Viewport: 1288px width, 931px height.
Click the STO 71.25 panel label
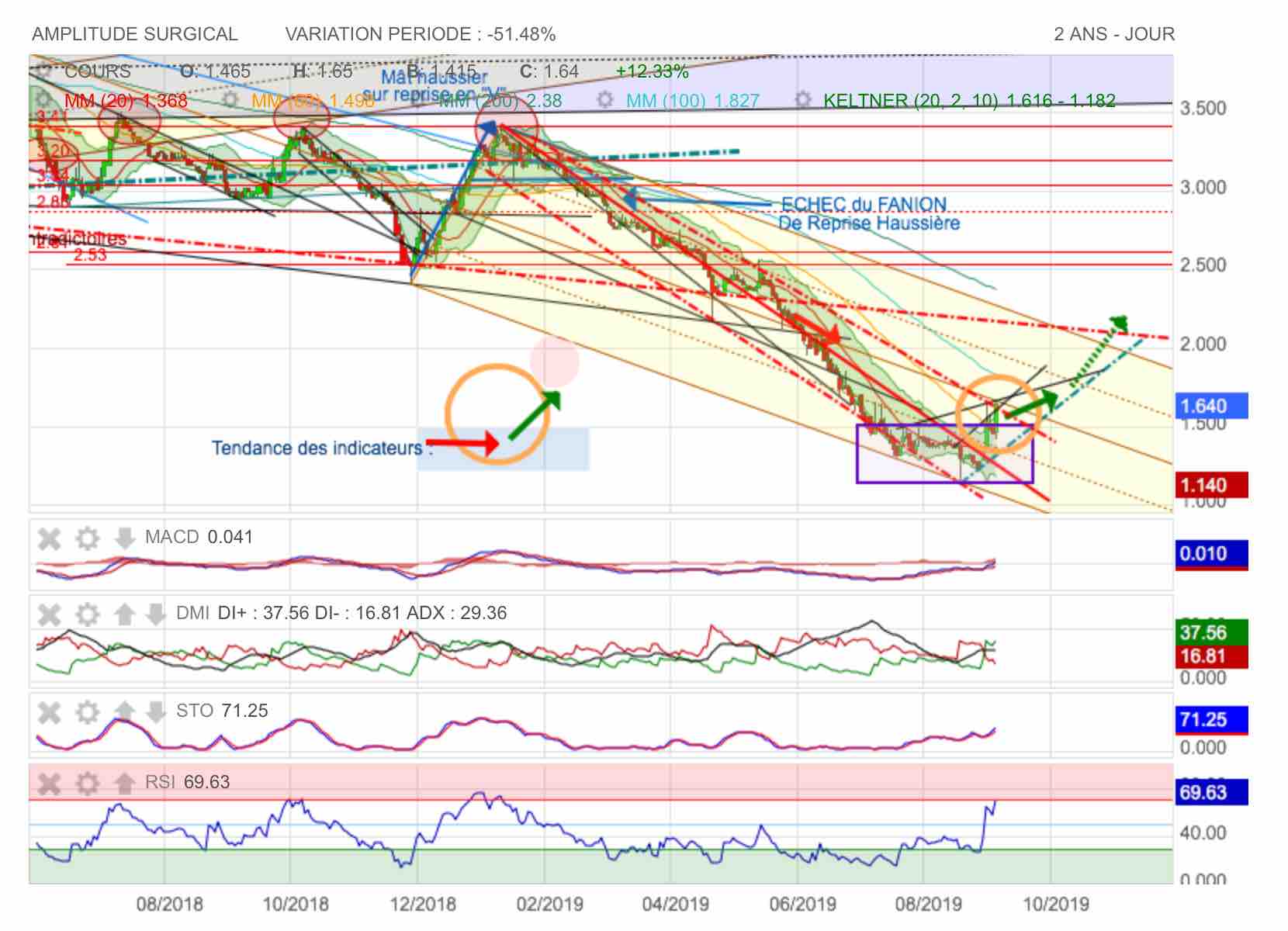pos(222,711)
